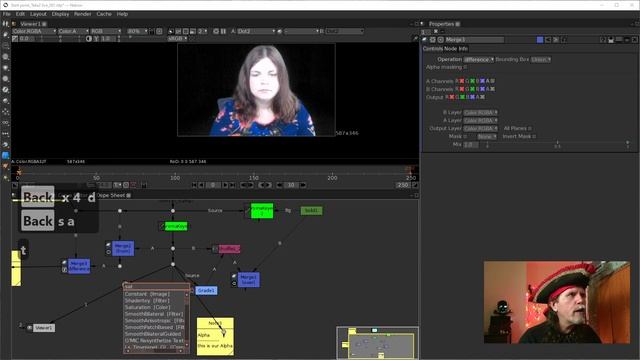Screen dimensions: 640x360
Task: Toggle red checkbox in Output row
Action: click(451, 97)
